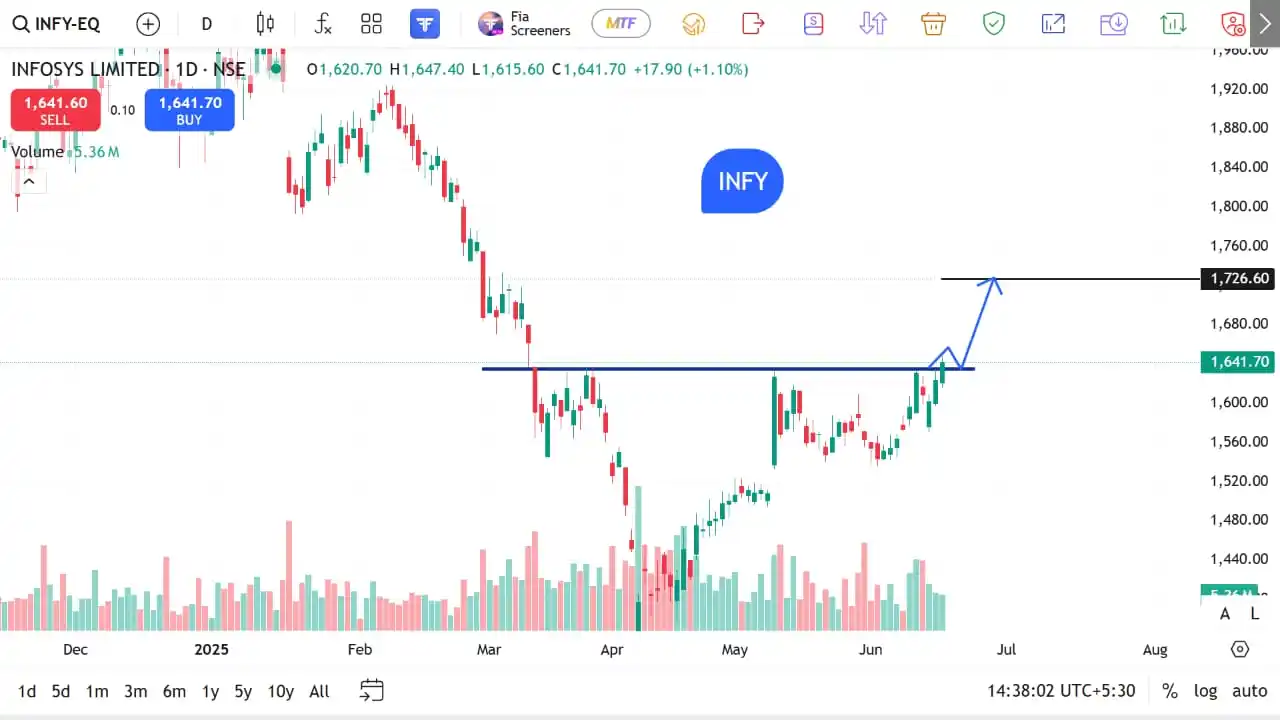Select the 6m range tab

coord(174,691)
